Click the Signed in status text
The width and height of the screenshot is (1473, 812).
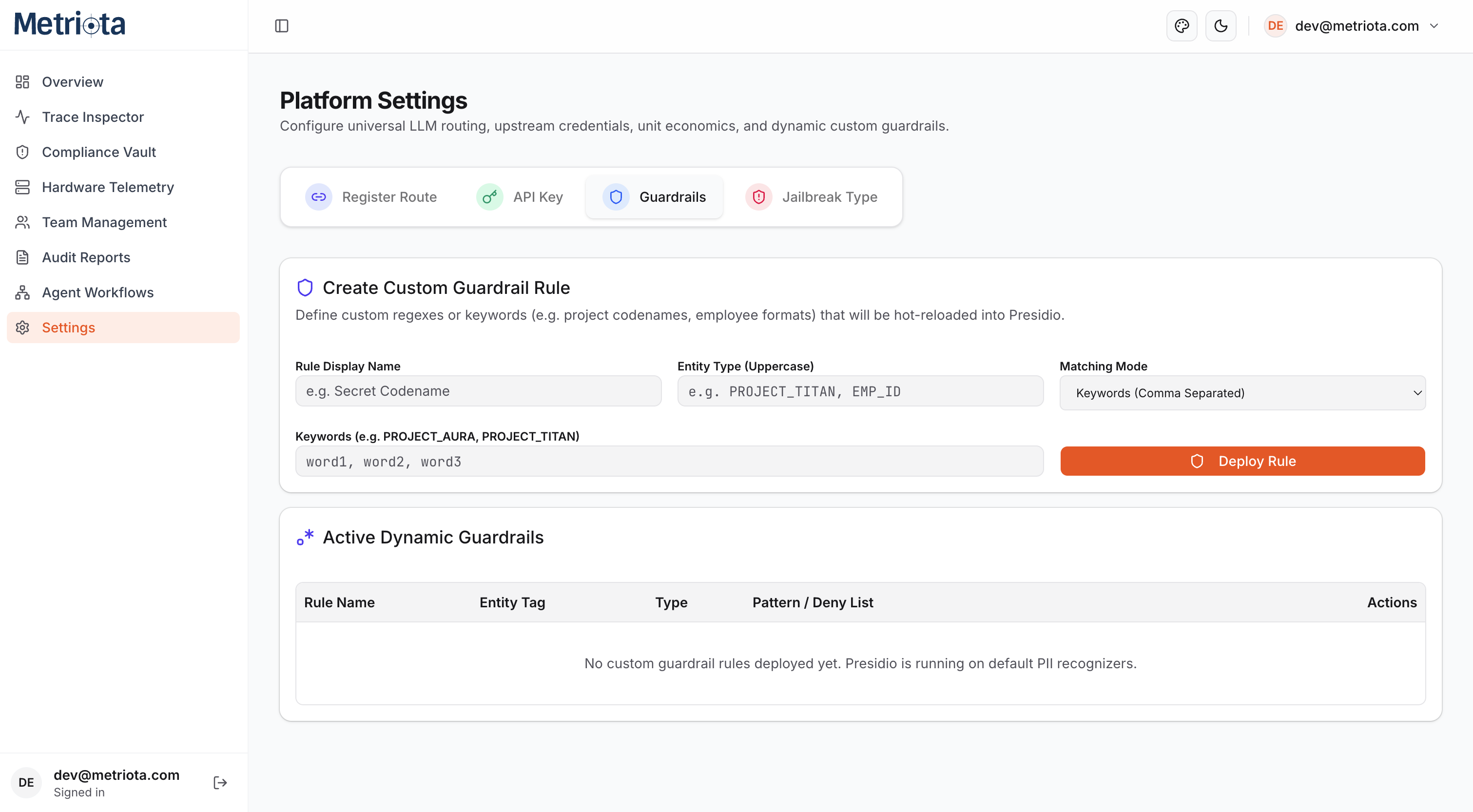(x=79, y=792)
